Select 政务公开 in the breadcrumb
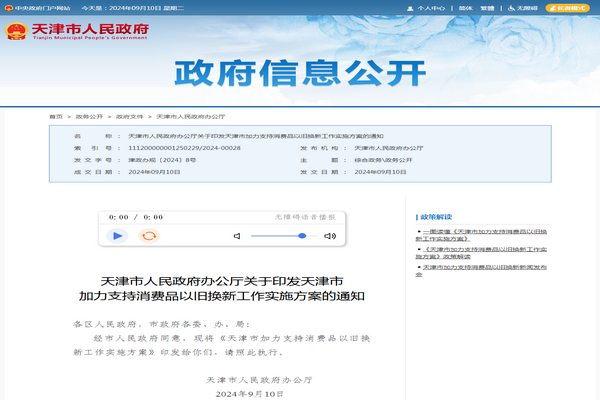Screen dimensions: 600x400 [90, 116]
